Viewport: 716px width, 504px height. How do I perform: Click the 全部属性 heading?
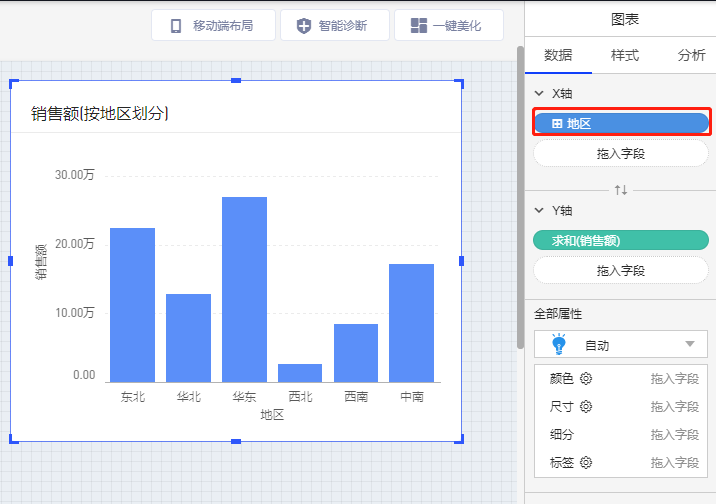click(x=558, y=314)
